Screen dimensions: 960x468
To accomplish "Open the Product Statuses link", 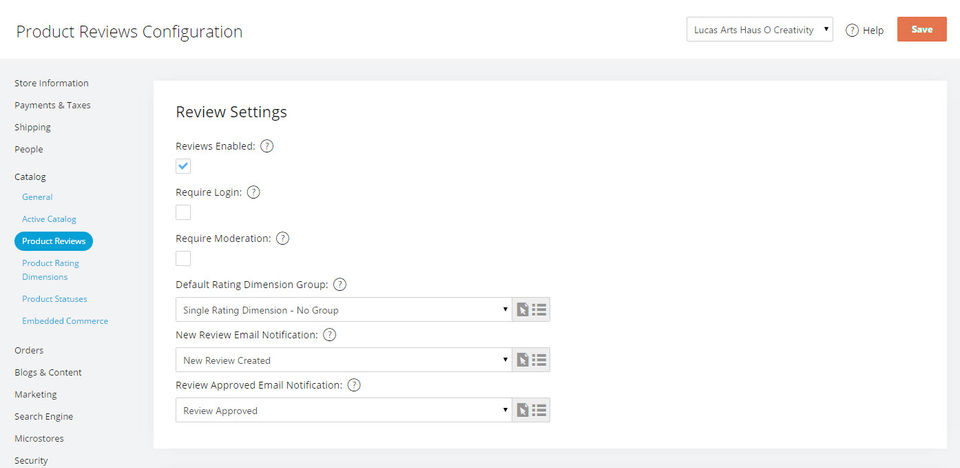I will point(54,298).
